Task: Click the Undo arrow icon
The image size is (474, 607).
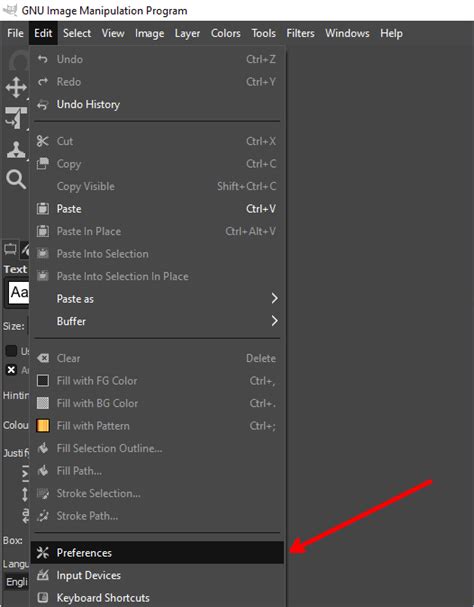Action: click(43, 59)
